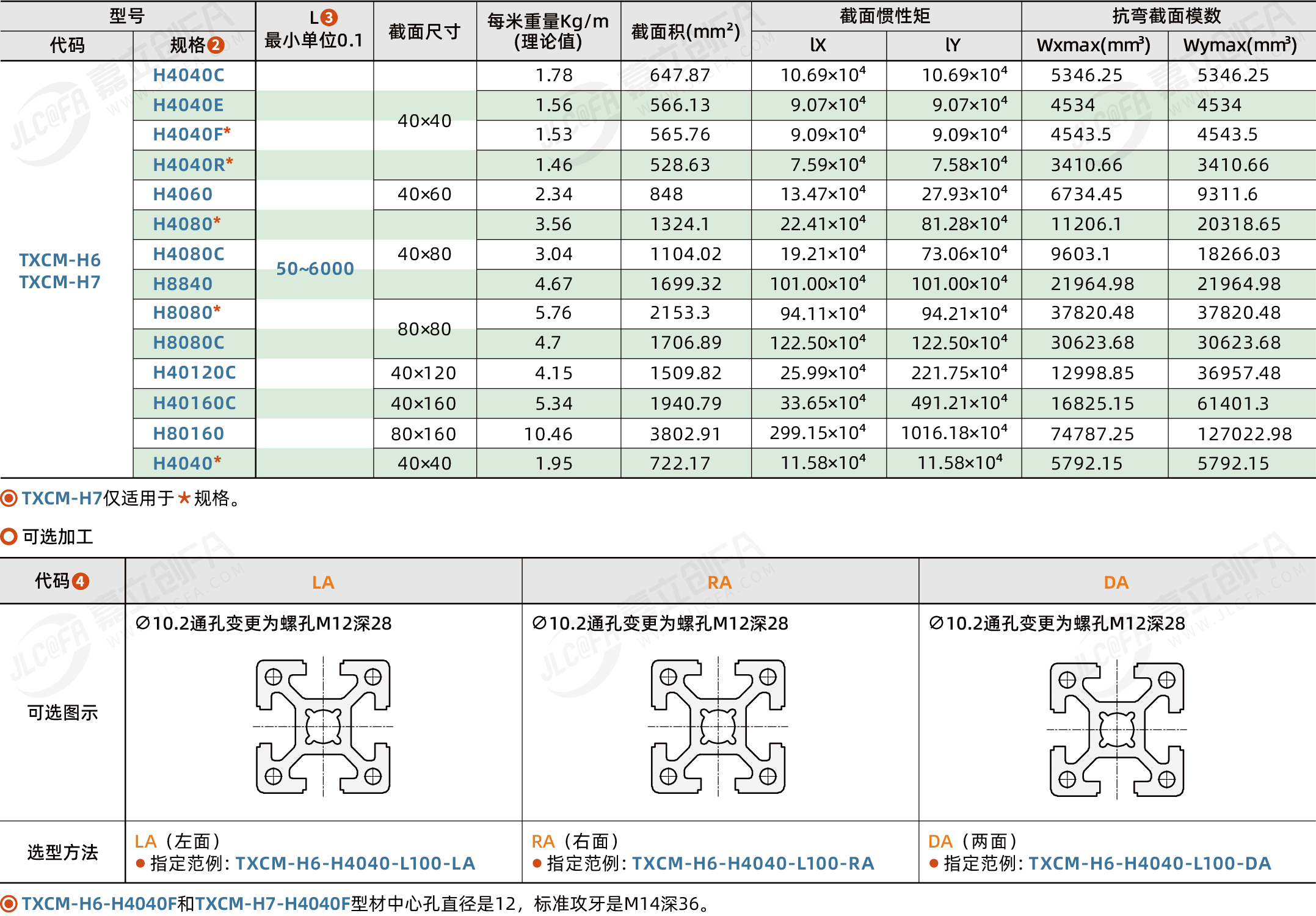Click example code TXCM-H6-H4040-L100-RA
Screen dimensions: 1316x916
coord(753,863)
